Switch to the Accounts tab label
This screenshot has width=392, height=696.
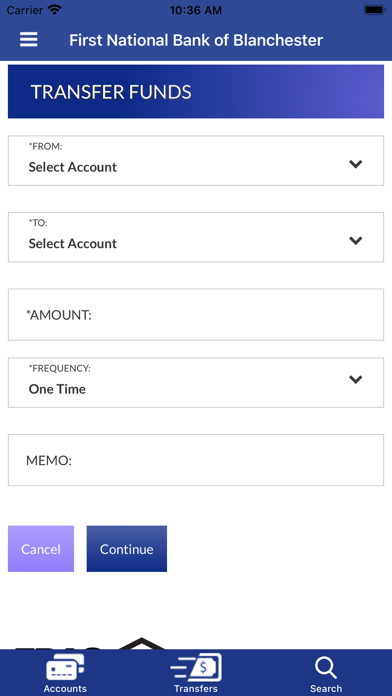tap(65, 688)
